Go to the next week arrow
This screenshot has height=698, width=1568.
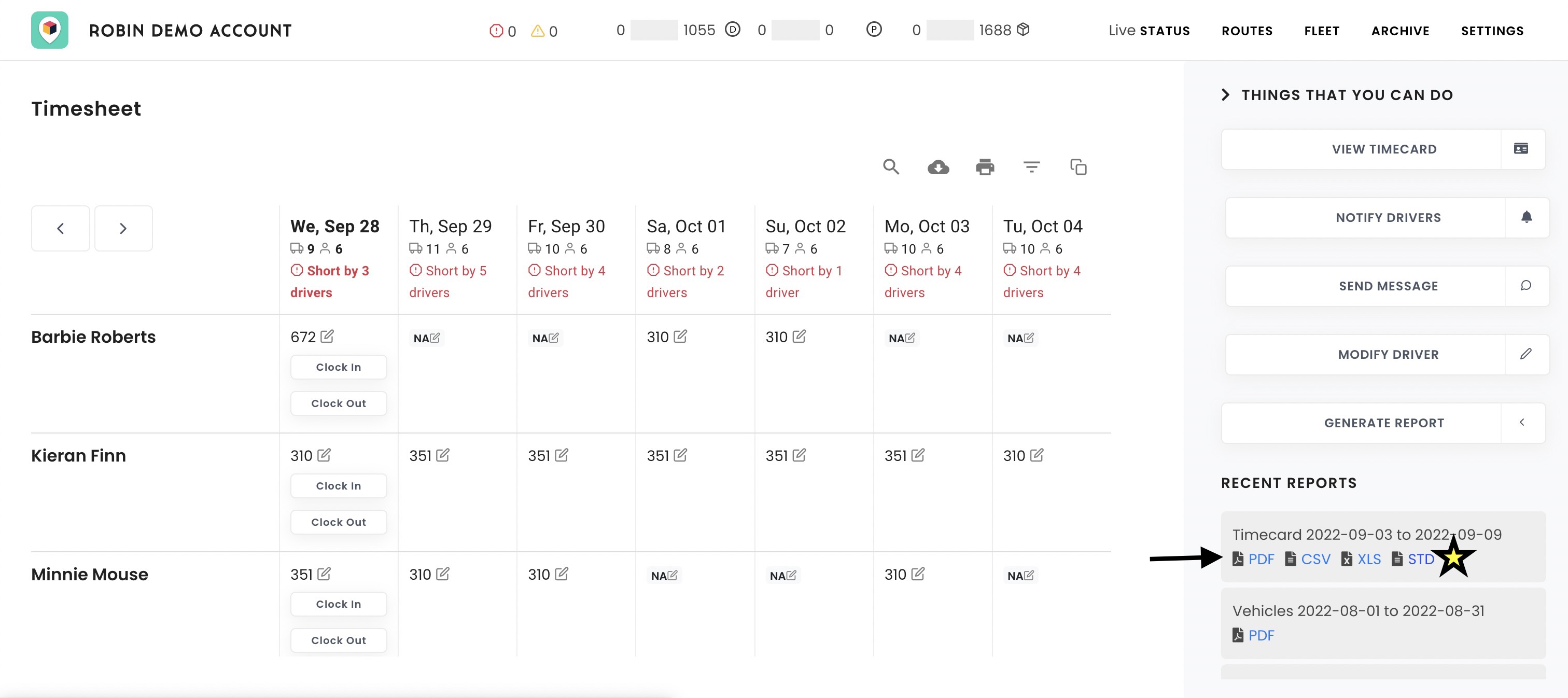123,228
